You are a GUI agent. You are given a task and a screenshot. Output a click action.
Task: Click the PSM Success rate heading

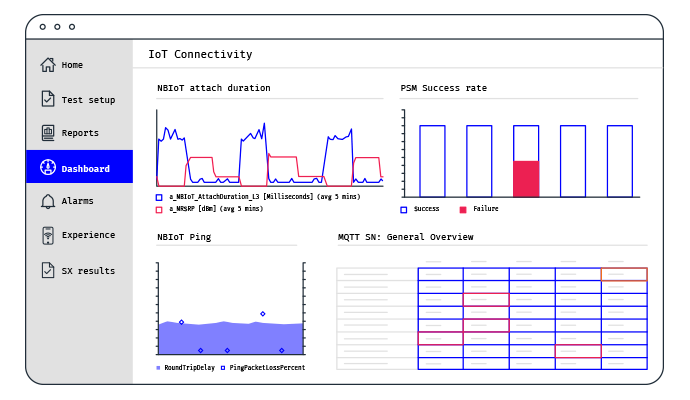click(444, 88)
